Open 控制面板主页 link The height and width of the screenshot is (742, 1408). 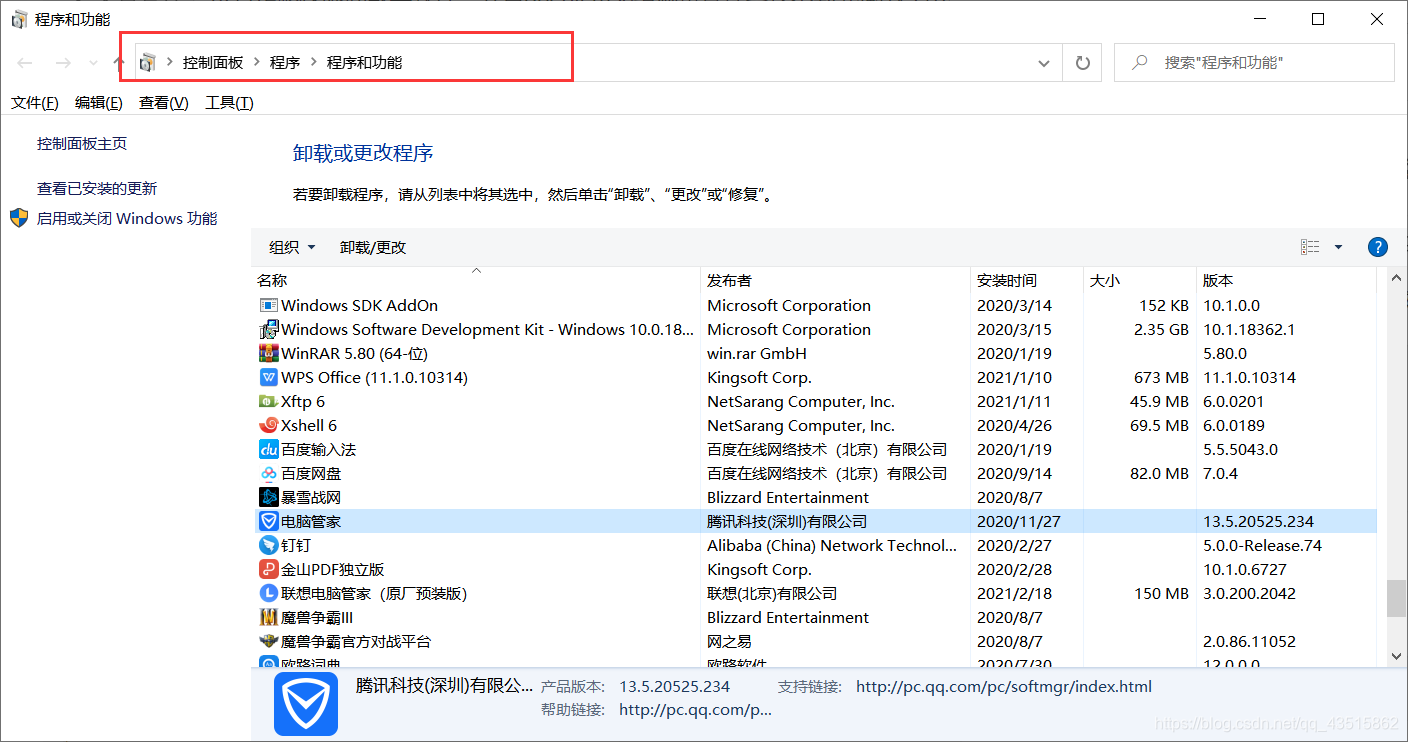(82, 143)
